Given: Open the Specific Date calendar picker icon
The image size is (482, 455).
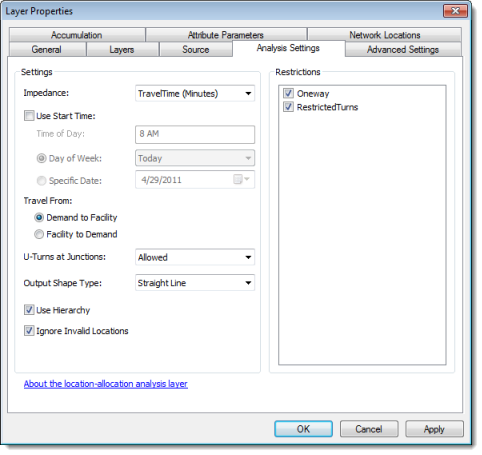Looking at the screenshot, I should (x=241, y=180).
